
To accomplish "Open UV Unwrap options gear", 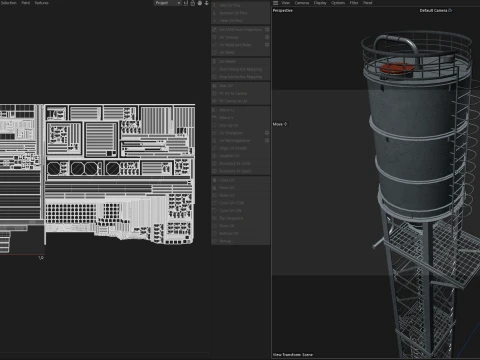I will [x=267, y=37].
